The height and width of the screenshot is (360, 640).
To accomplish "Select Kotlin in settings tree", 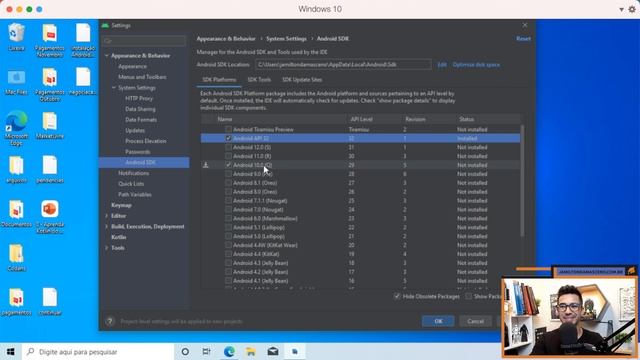I will (x=119, y=237).
